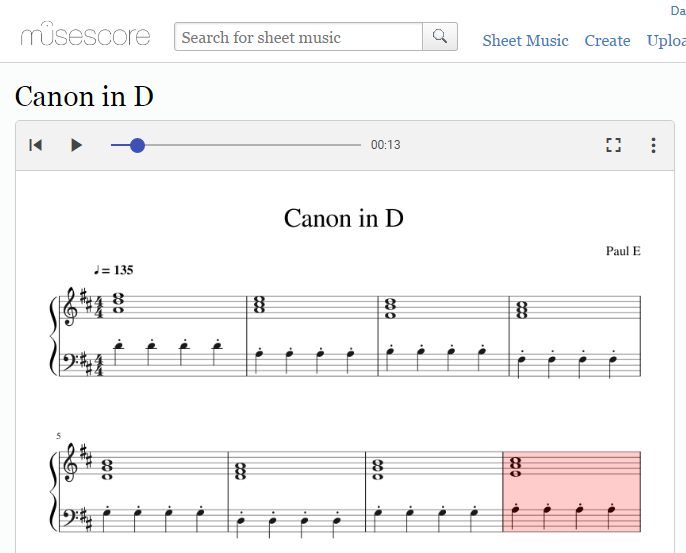686x553 pixels.
Task: Click the tempo marking 135
Action: (114, 270)
